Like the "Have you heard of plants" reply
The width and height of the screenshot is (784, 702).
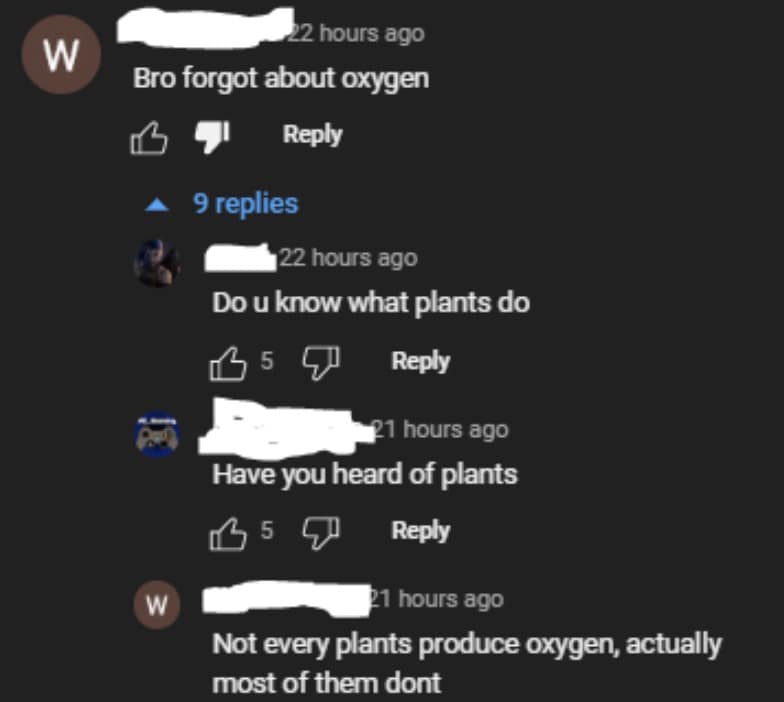click(x=228, y=534)
